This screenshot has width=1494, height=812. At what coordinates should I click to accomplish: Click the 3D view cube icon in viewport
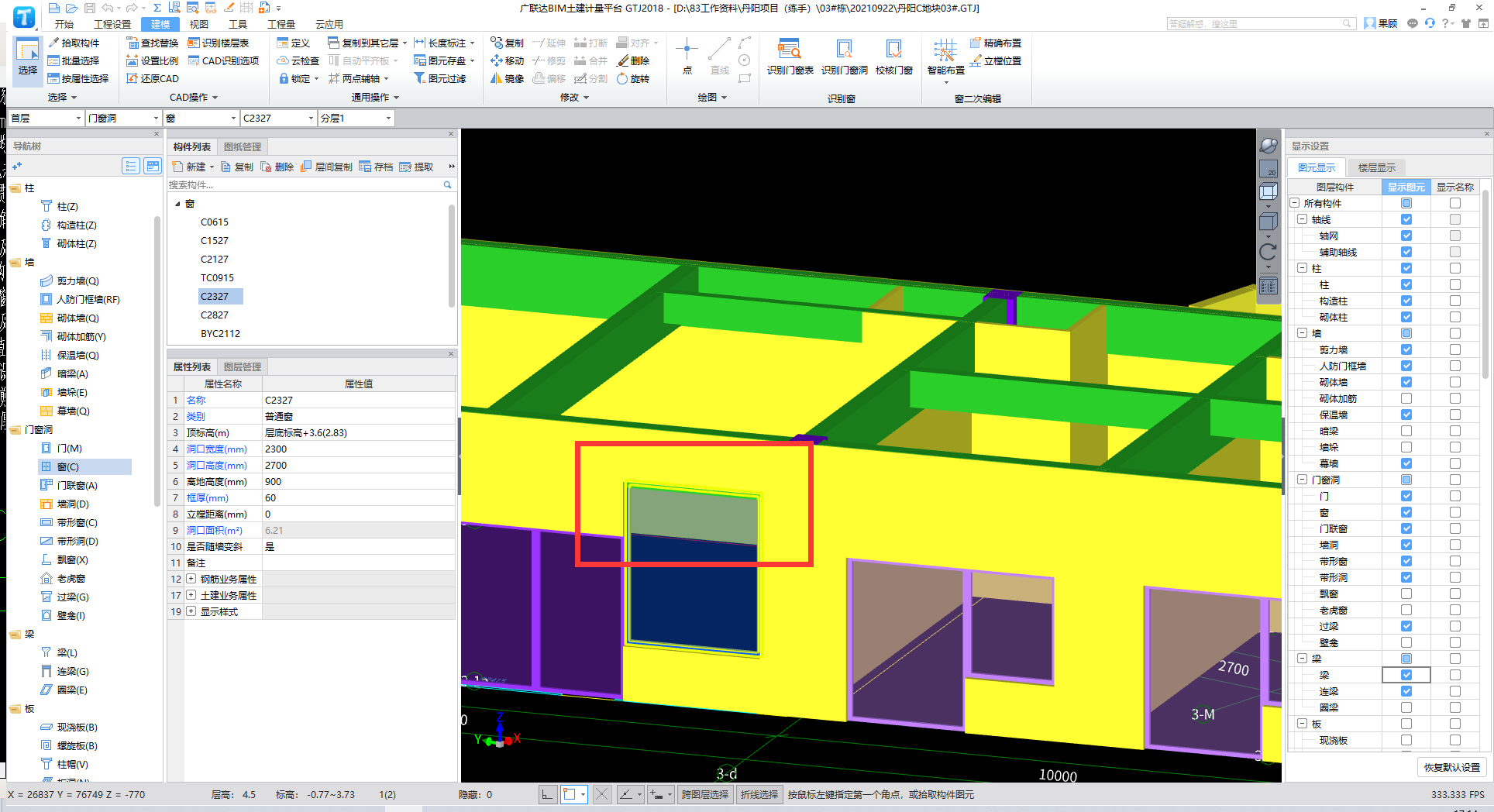coord(1269,191)
